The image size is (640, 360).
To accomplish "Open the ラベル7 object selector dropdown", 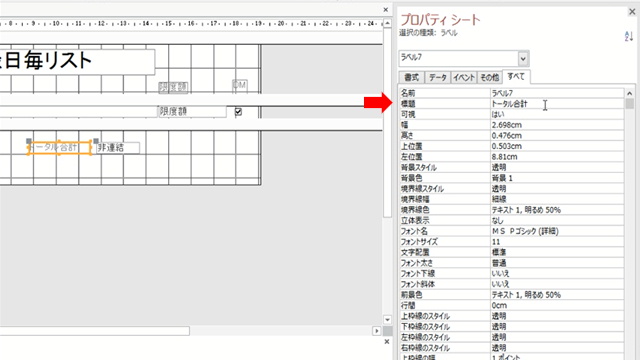I will tap(523, 59).
